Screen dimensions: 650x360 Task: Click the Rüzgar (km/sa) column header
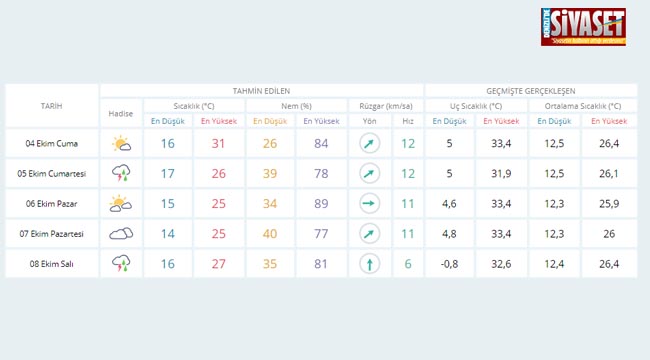[x=386, y=106]
